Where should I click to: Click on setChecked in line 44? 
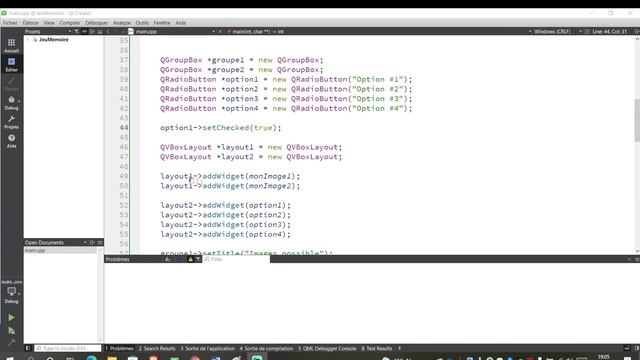pyautogui.click(x=226, y=128)
